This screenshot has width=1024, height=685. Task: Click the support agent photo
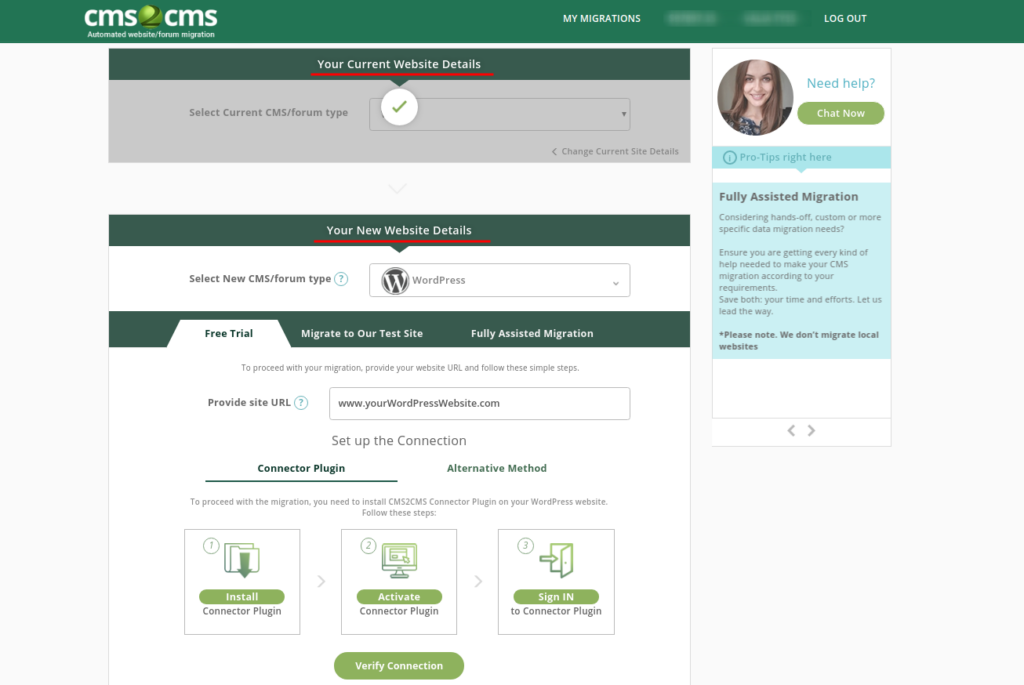(x=755, y=97)
